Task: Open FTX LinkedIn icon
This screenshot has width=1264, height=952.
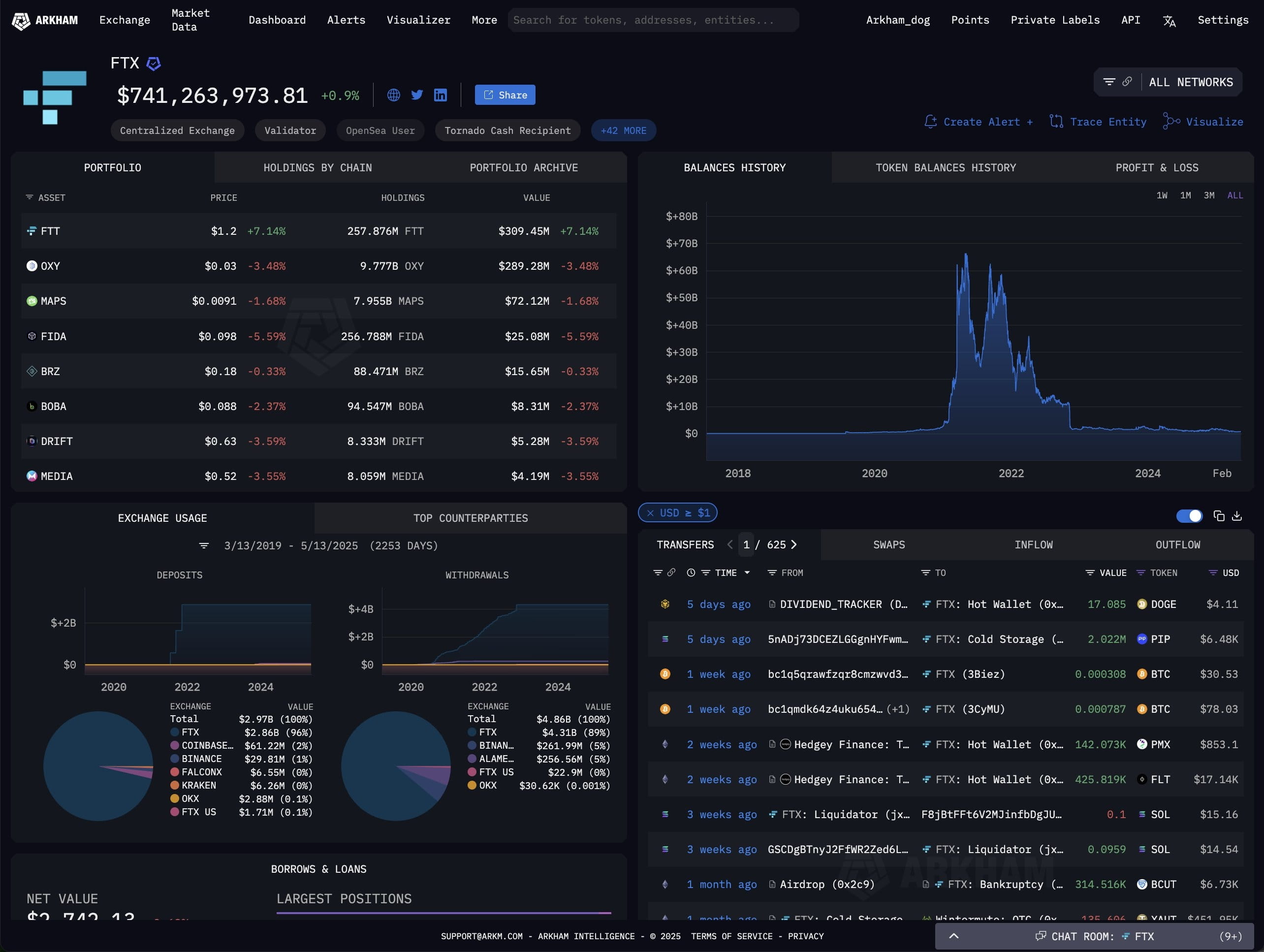Action: pyautogui.click(x=441, y=95)
